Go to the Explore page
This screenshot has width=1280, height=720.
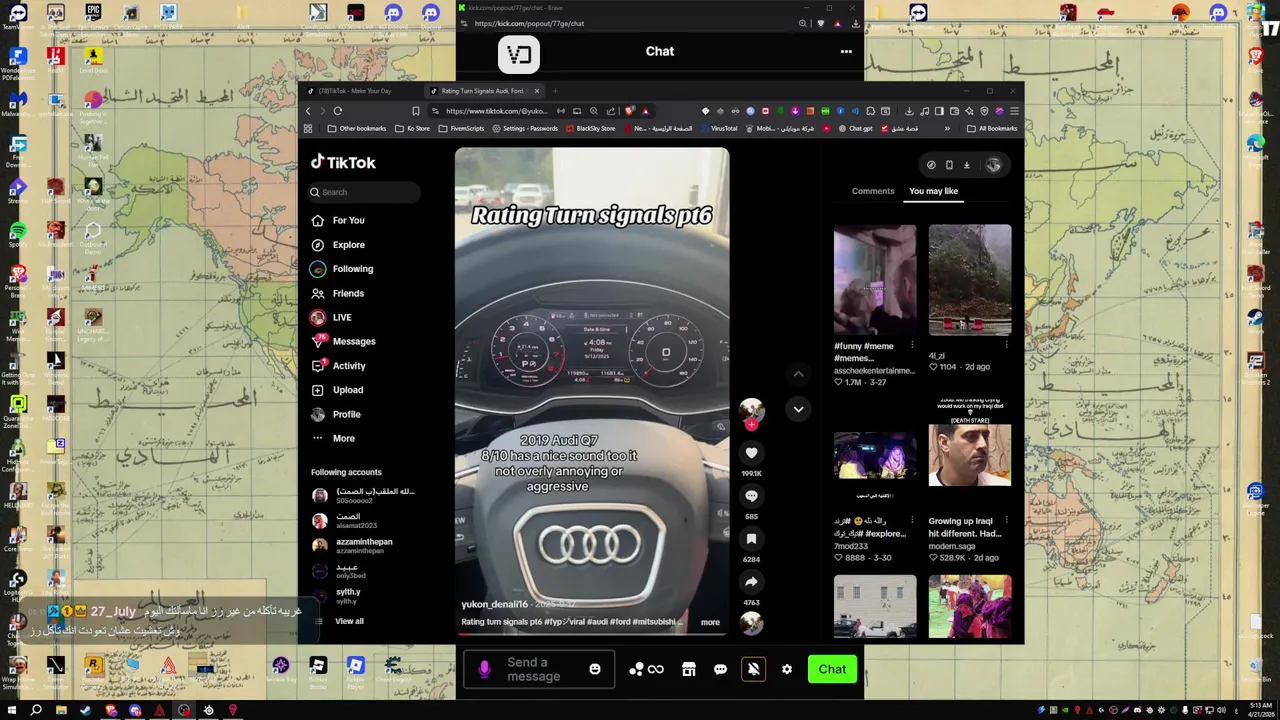click(338, 245)
